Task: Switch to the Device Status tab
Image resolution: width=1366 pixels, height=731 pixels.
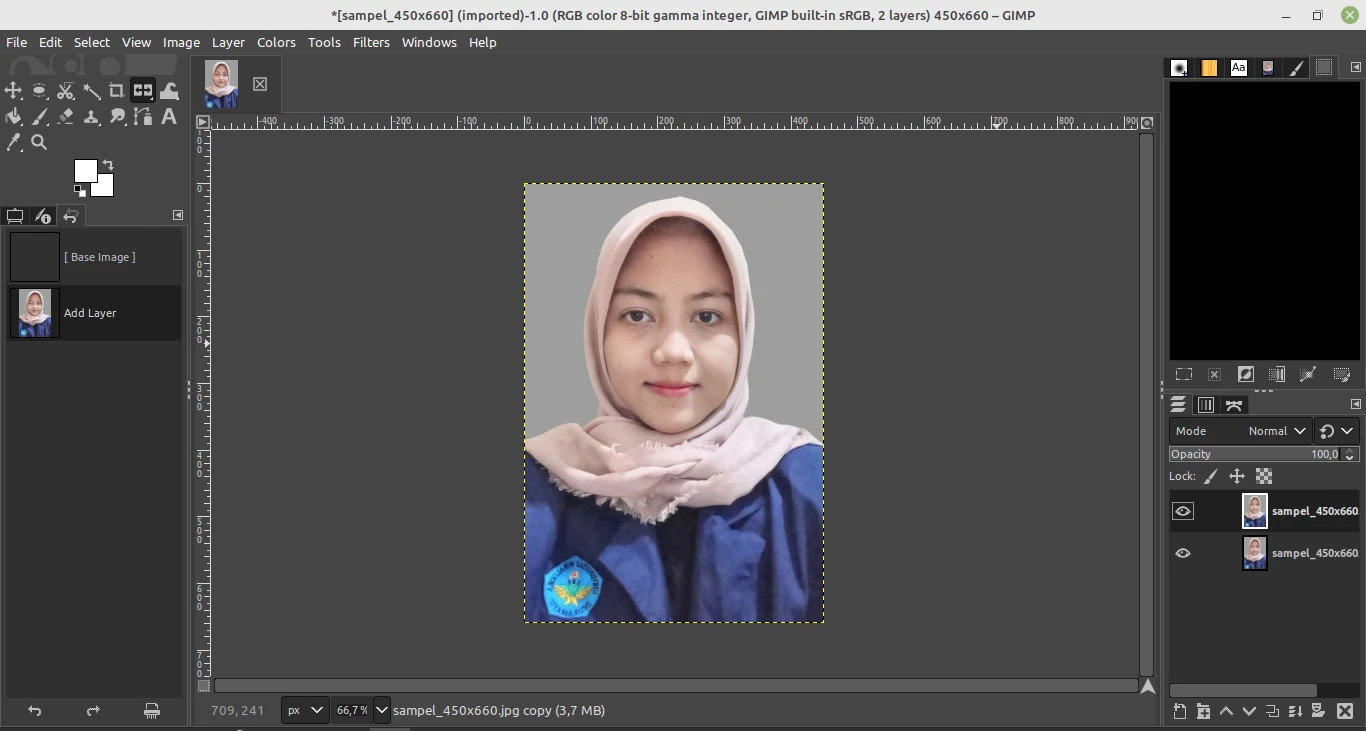Action: click(x=42, y=216)
